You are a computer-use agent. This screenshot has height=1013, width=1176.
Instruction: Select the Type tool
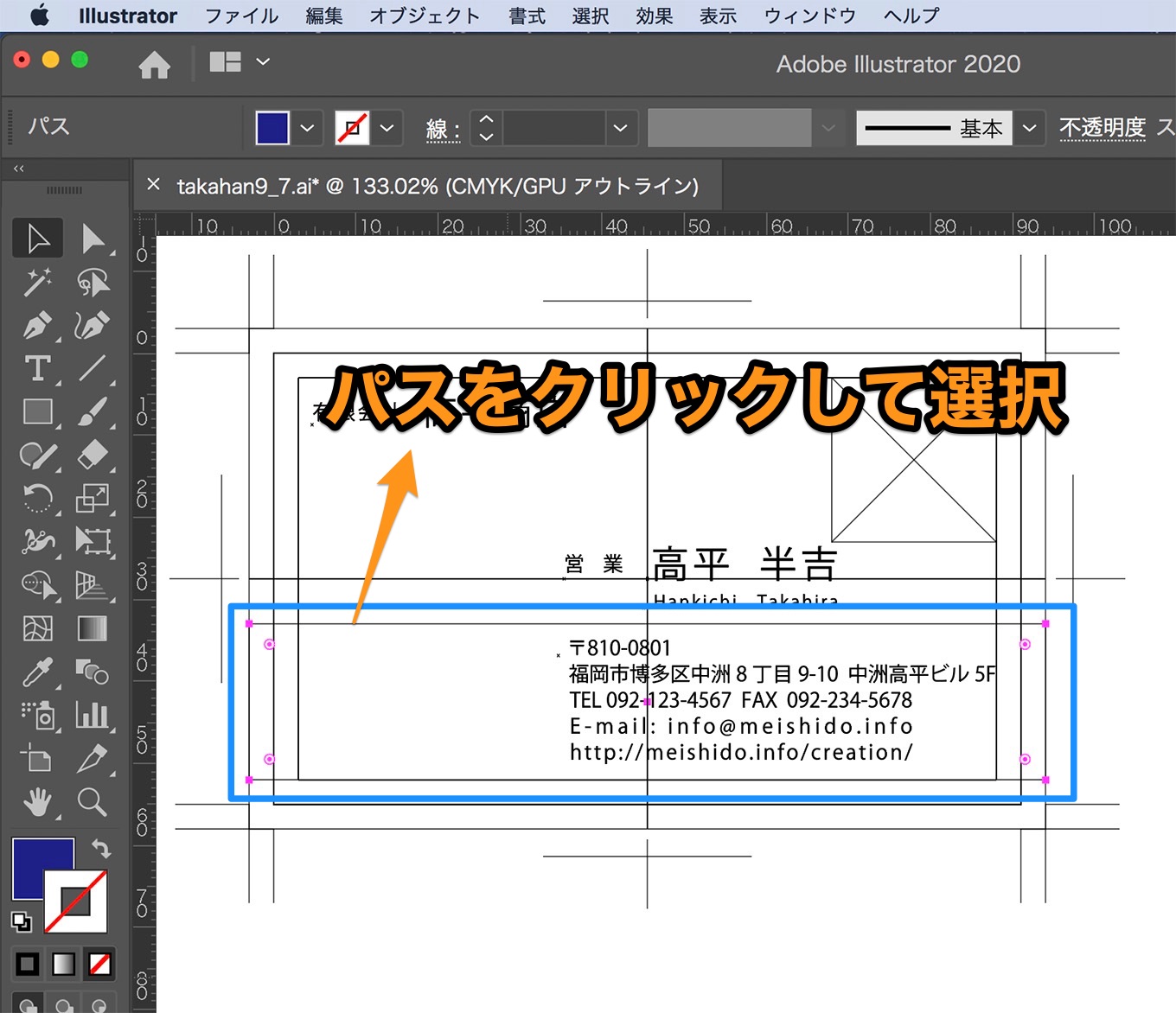pyautogui.click(x=38, y=369)
